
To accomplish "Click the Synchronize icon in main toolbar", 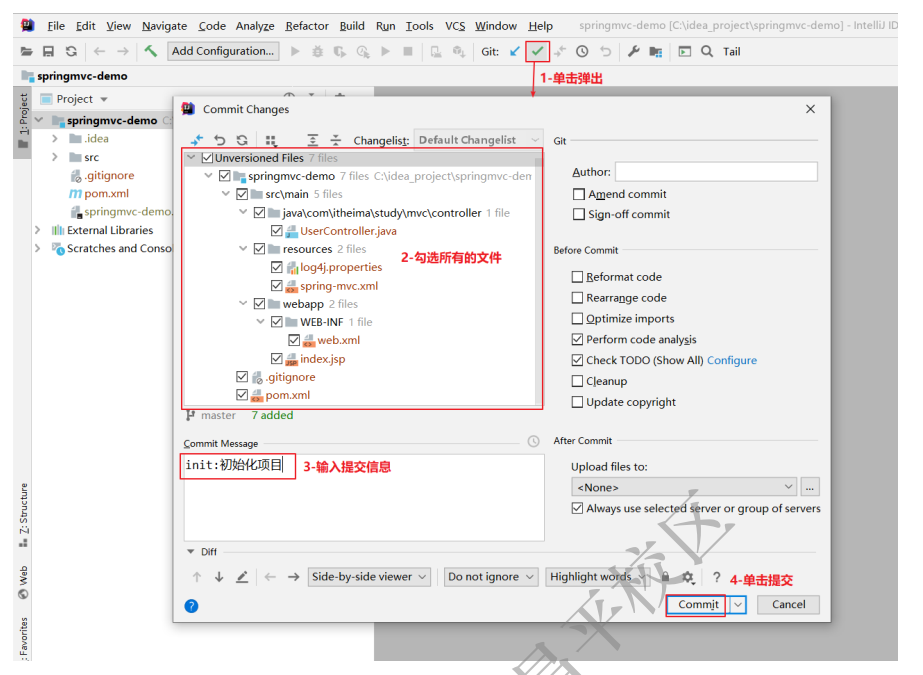I will coord(71,52).
